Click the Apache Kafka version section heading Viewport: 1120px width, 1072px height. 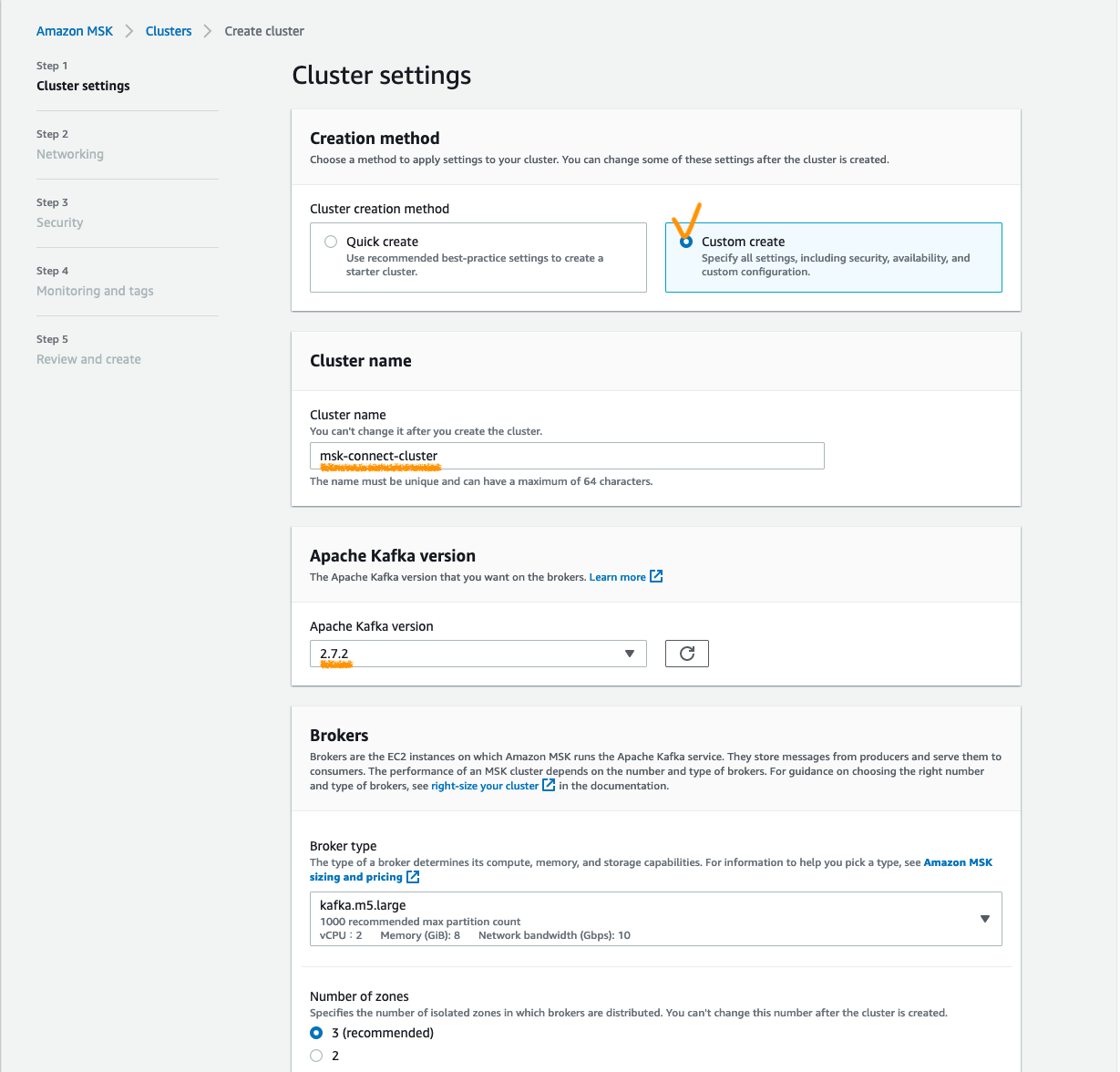pos(393,556)
